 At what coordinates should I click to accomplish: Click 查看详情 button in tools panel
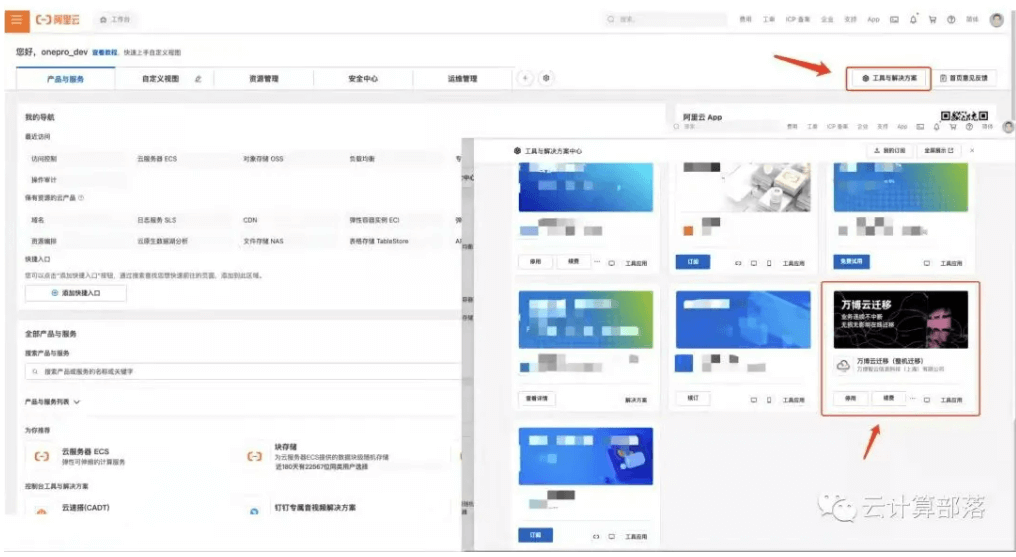coord(537,398)
